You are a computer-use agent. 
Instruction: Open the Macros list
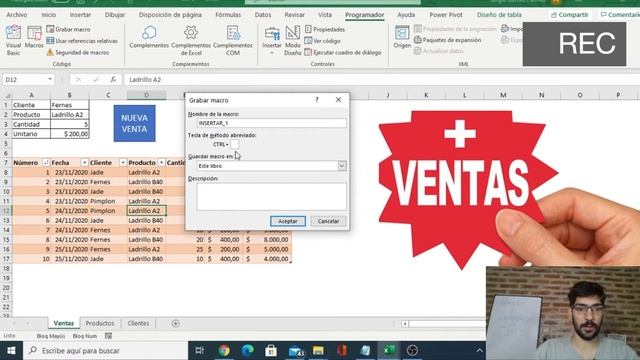click(x=34, y=37)
